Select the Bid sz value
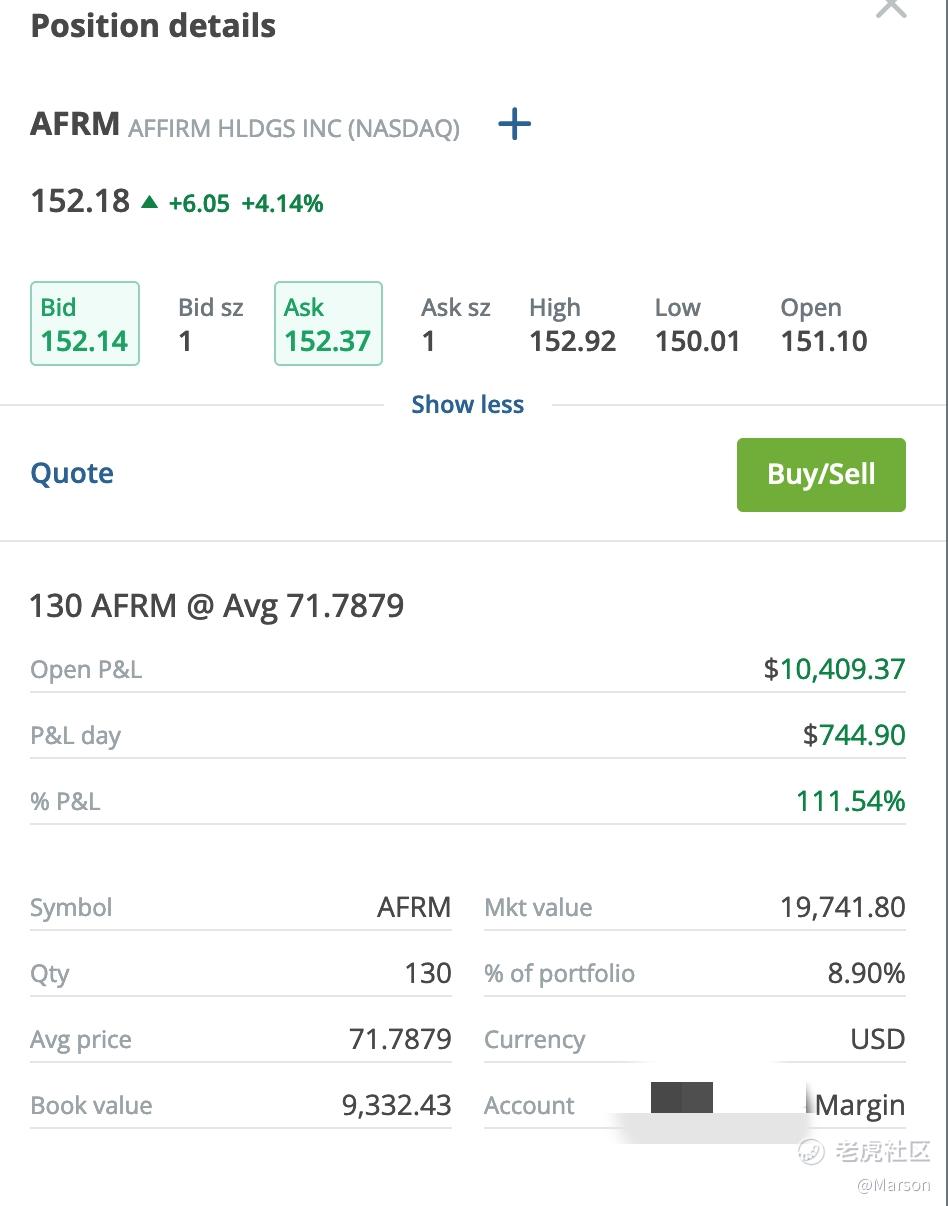The image size is (948, 1206). click(185, 342)
